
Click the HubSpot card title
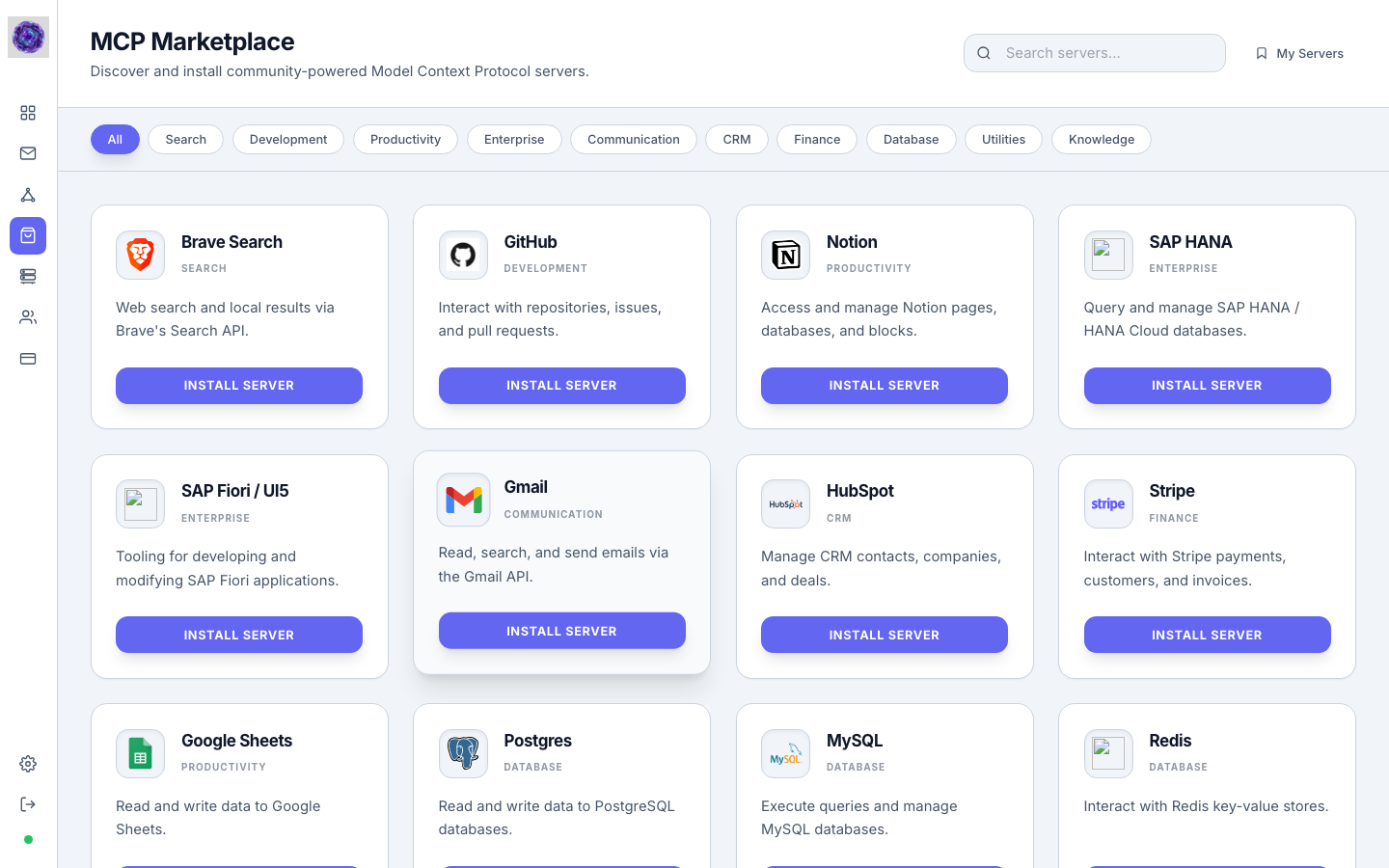click(859, 491)
